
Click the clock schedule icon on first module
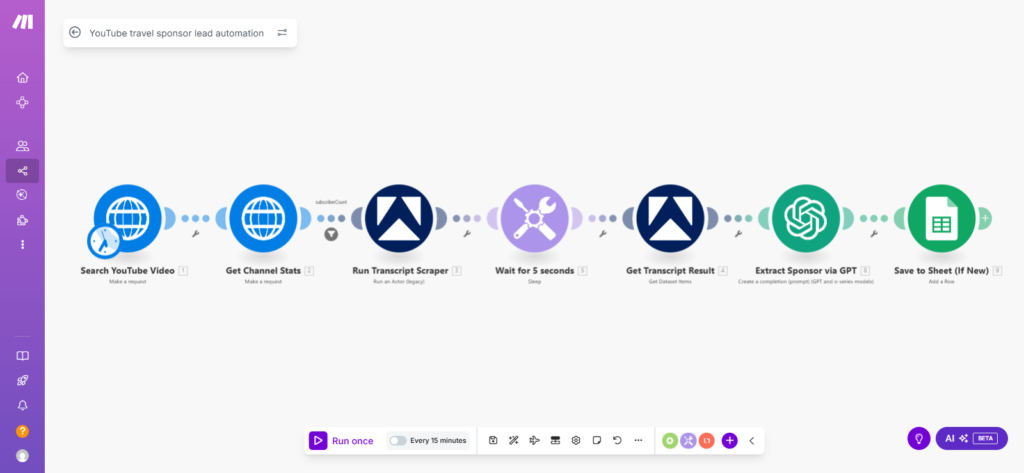tap(104, 242)
